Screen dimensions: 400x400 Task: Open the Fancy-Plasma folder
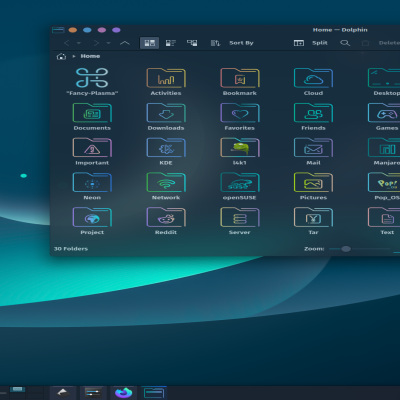click(92, 82)
